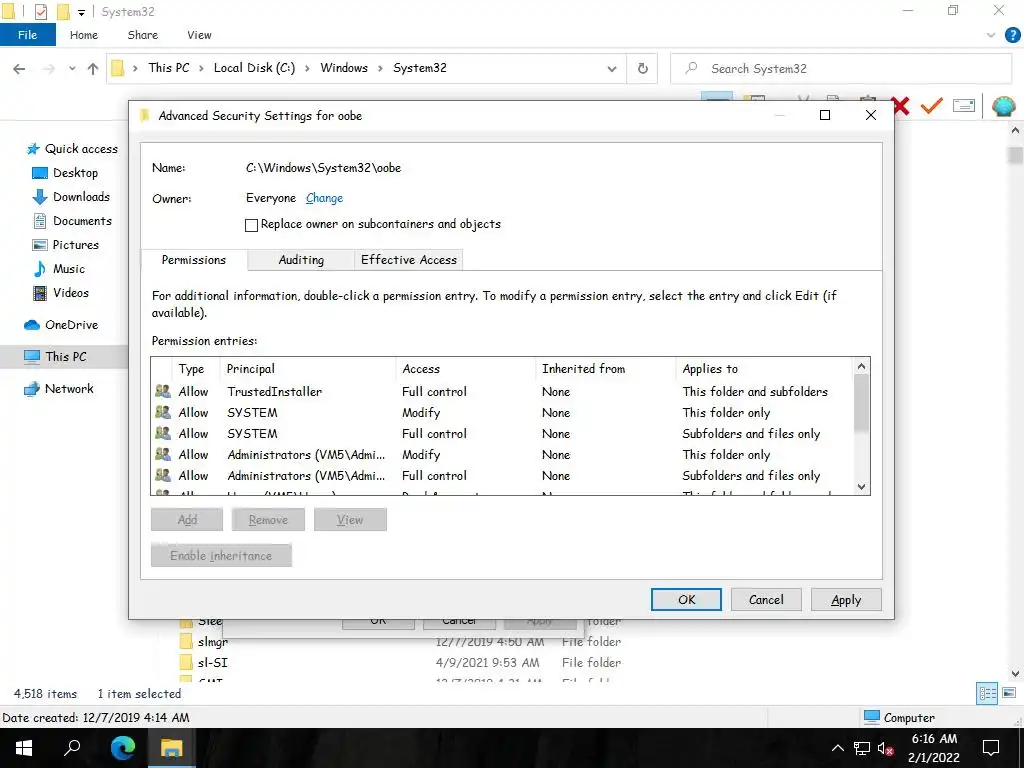Select the TrustedInstaller permission entry
1024x768 pixels.
(503, 392)
